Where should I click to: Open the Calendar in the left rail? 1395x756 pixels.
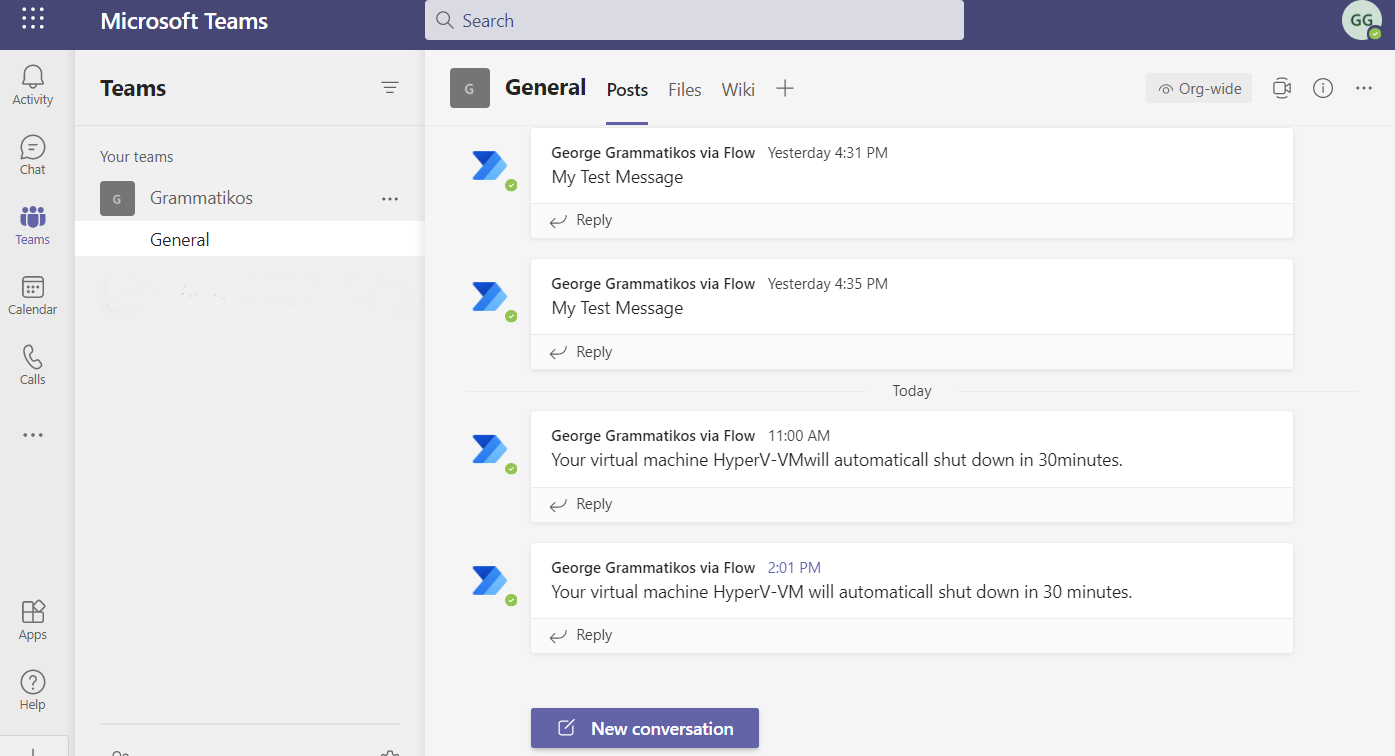point(33,295)
